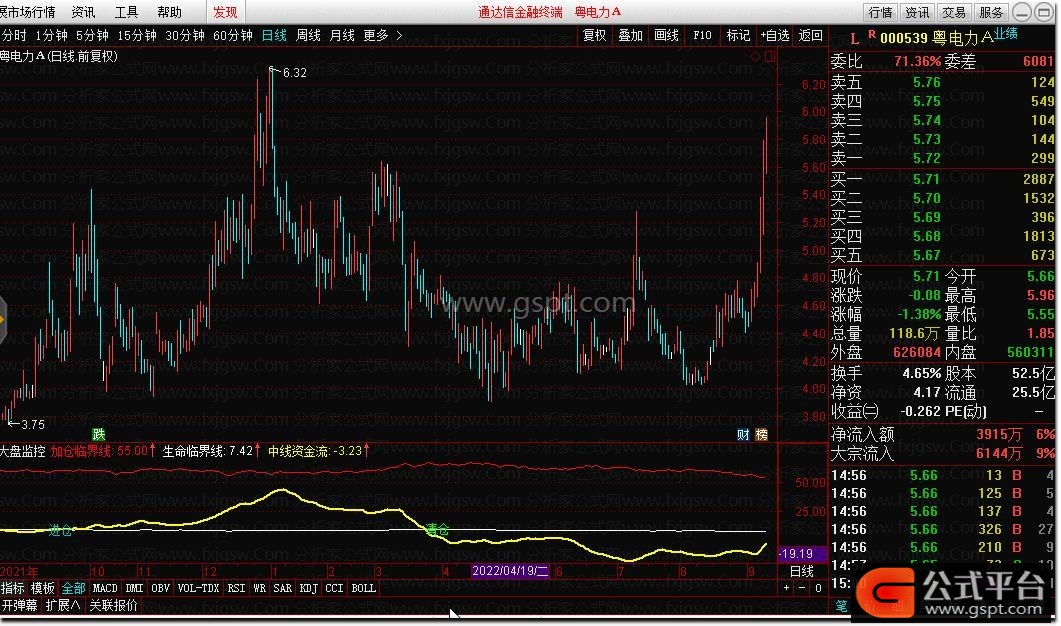Select the 30分钟 period
This screenshot has width=1061, height=626.
click(185, 35)
